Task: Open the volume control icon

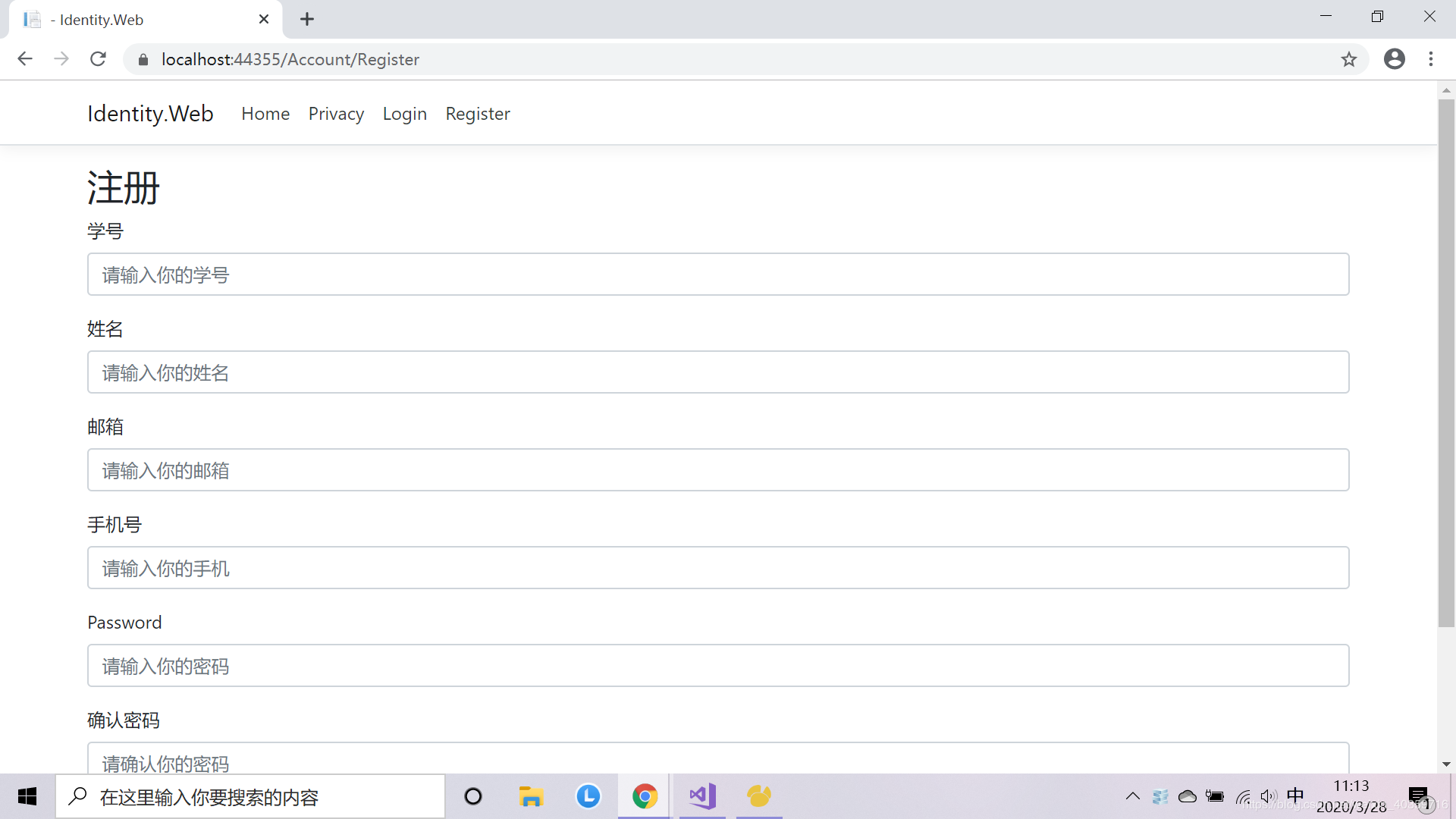Action: [1268, 796]
